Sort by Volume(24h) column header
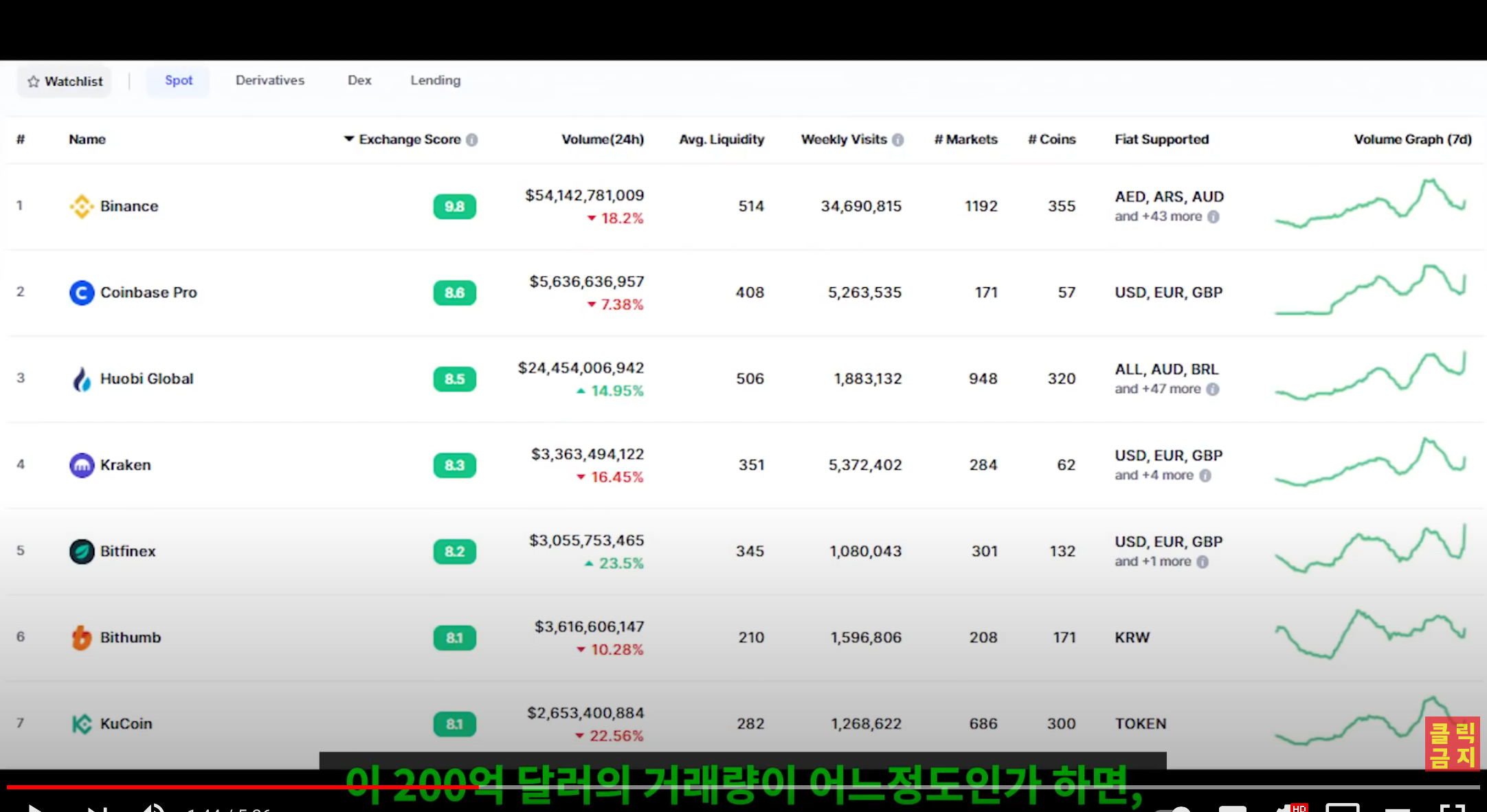1487x812 pixels. click(x=603, y=139)
